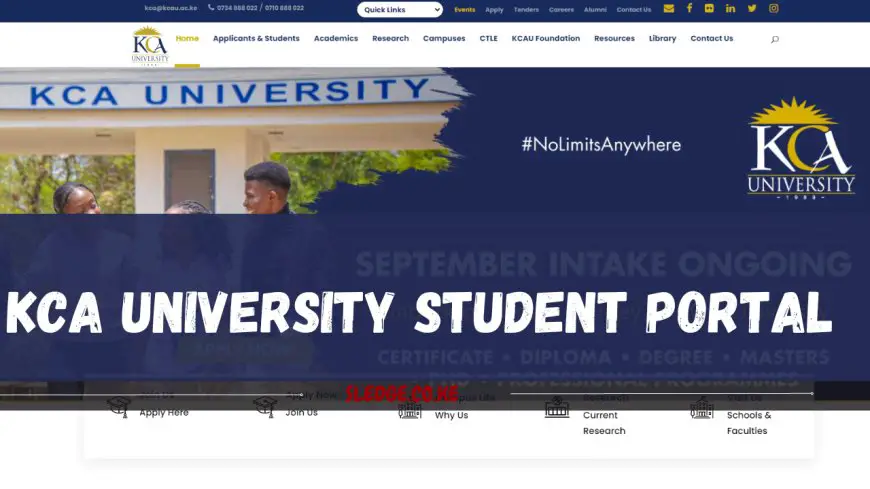Open the Research menu
The width and height of the screenshot is (870, 489).
point(390,38)
